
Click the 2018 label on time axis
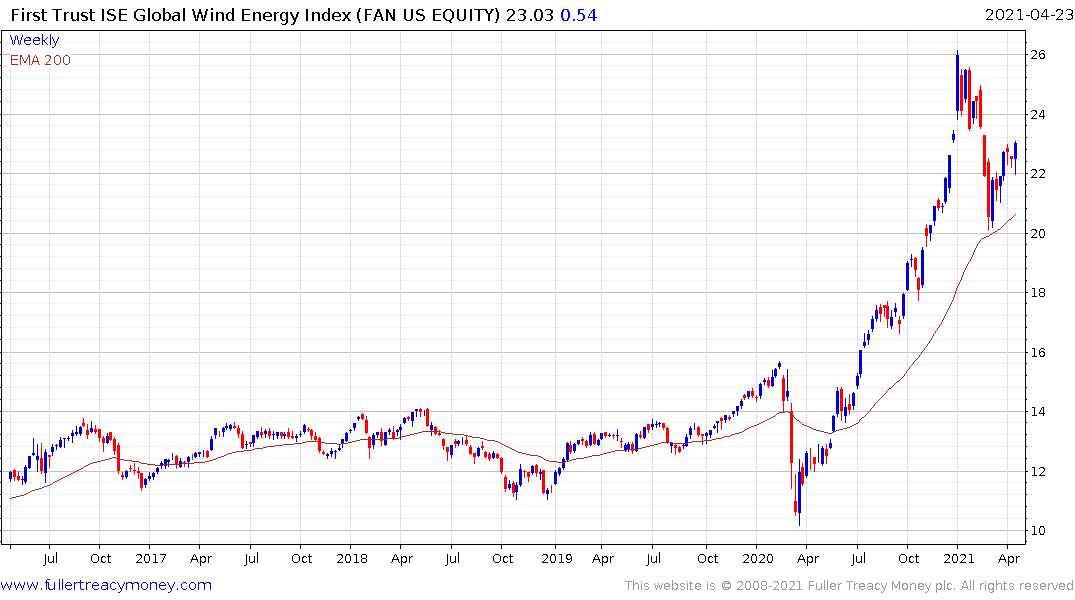(x=352, y=559)
